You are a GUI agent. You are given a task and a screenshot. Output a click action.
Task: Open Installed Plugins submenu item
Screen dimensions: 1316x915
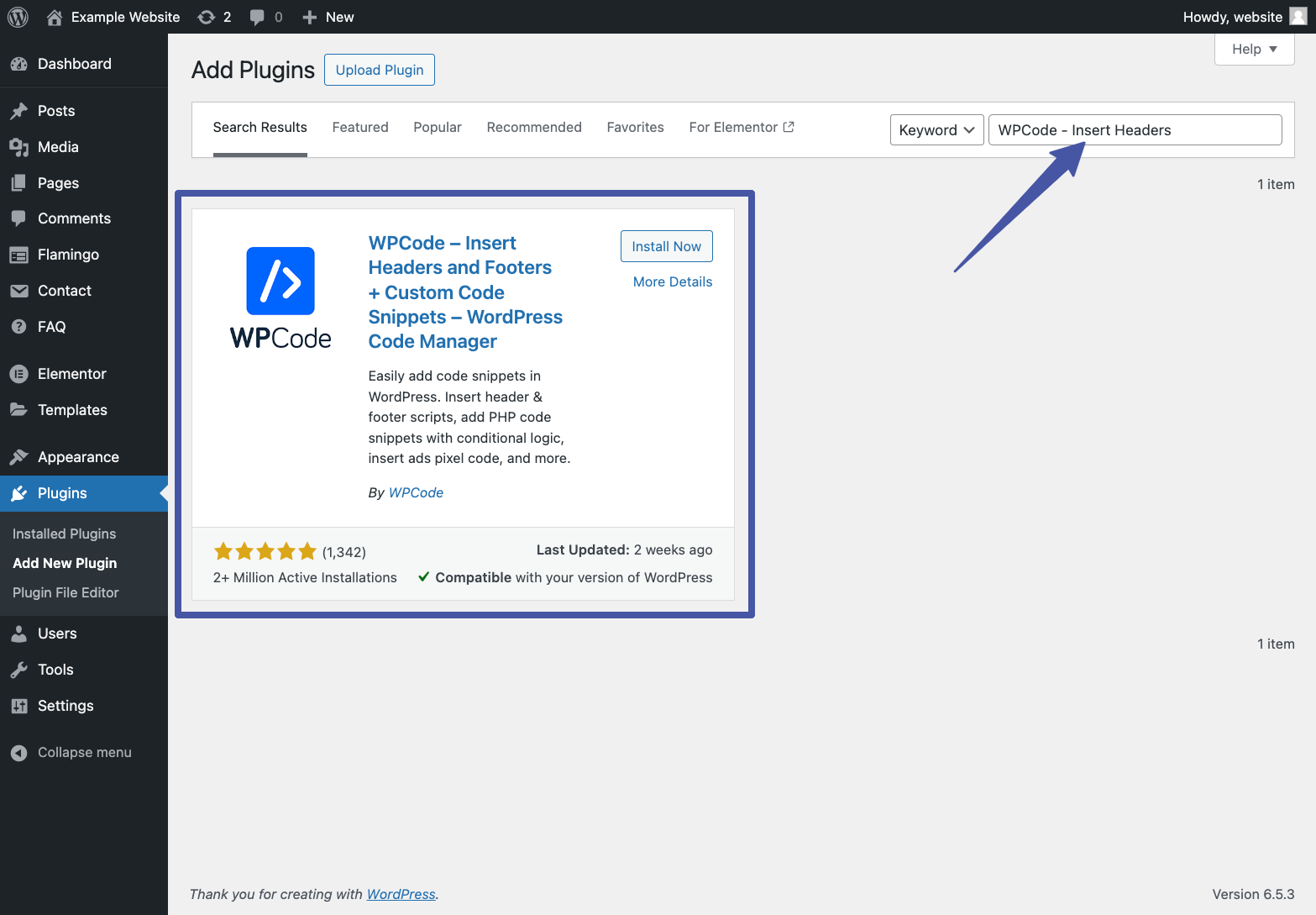click(x=65, y=534)
